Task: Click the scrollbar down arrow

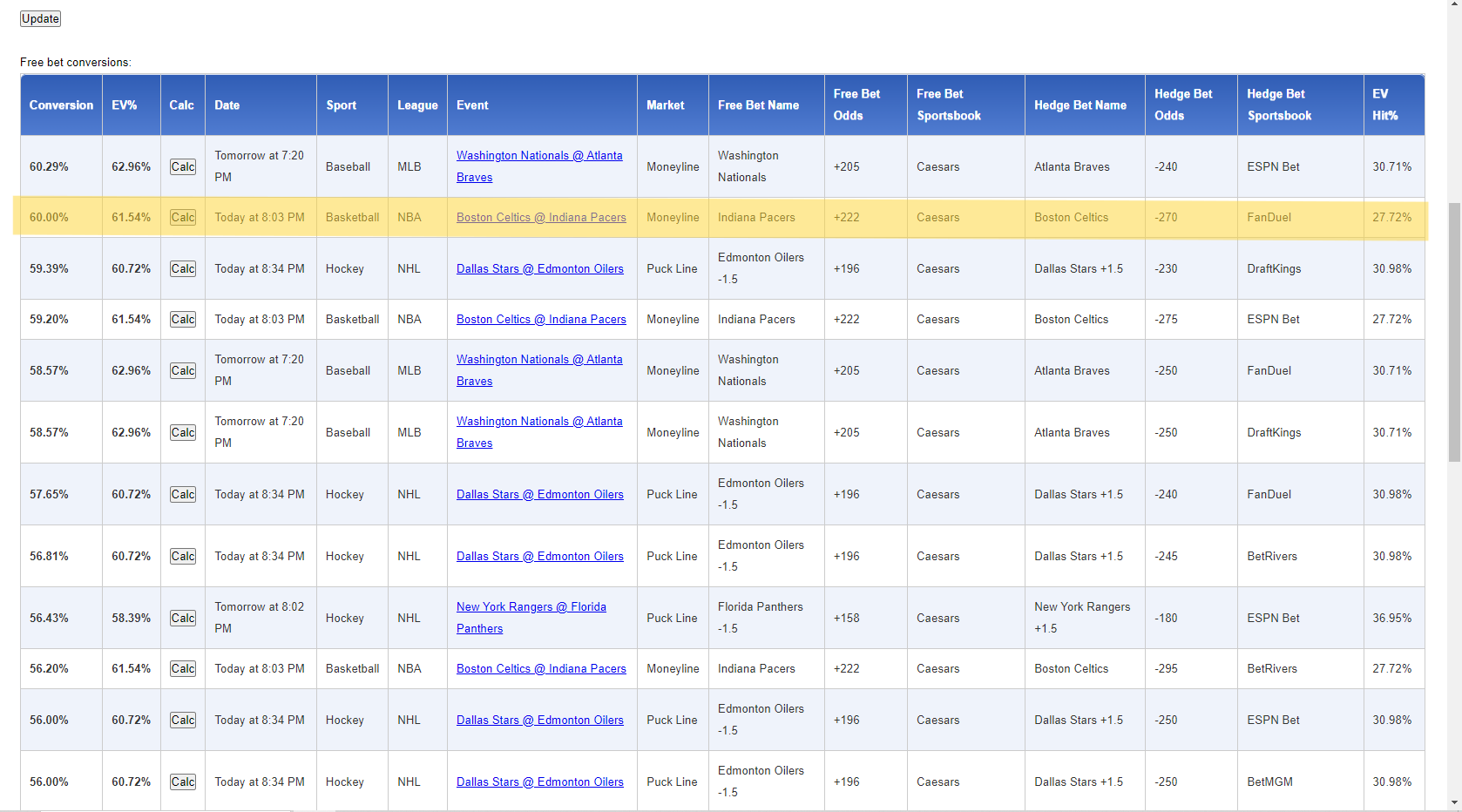Action: tap(1454, 803)
